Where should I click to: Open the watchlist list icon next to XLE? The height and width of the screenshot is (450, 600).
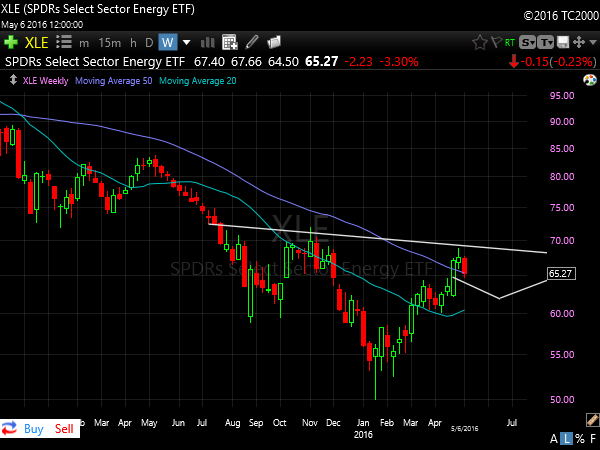[64, 42]
